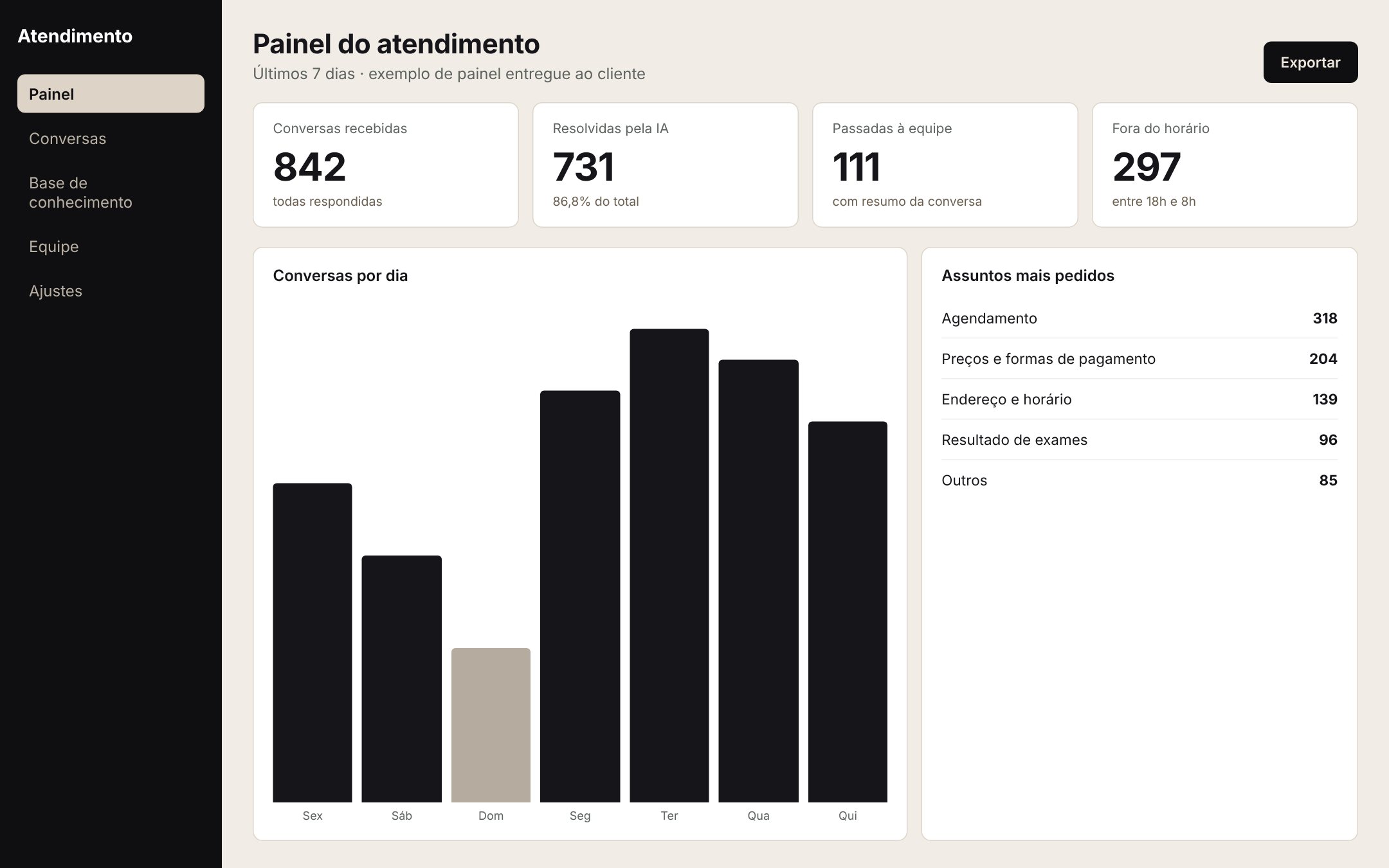Open the Passadas à equipe card
The width and height of the screenshot is (1389, 868).
945,165
